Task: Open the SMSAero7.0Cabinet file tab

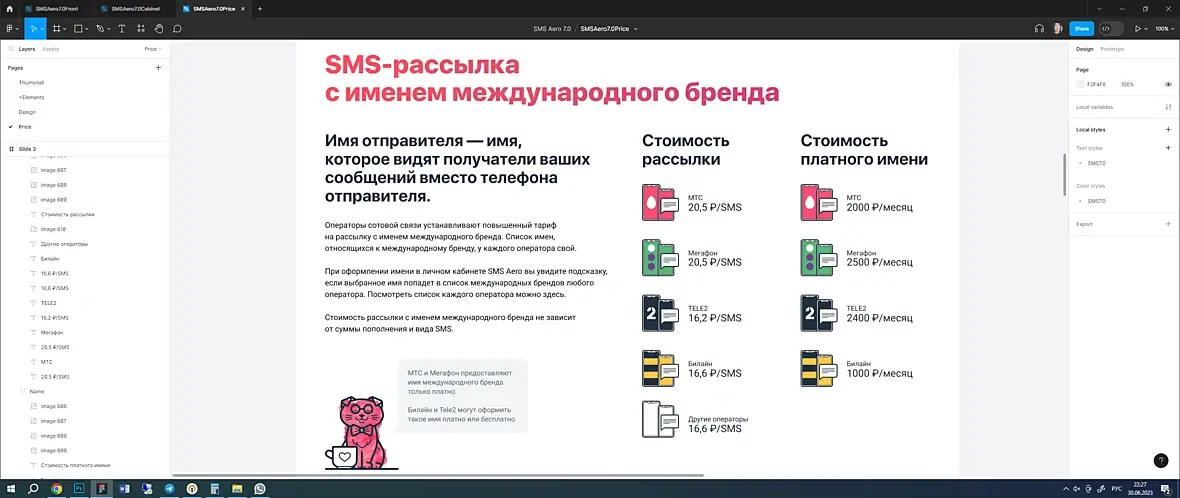Action: tap(135, 8)
